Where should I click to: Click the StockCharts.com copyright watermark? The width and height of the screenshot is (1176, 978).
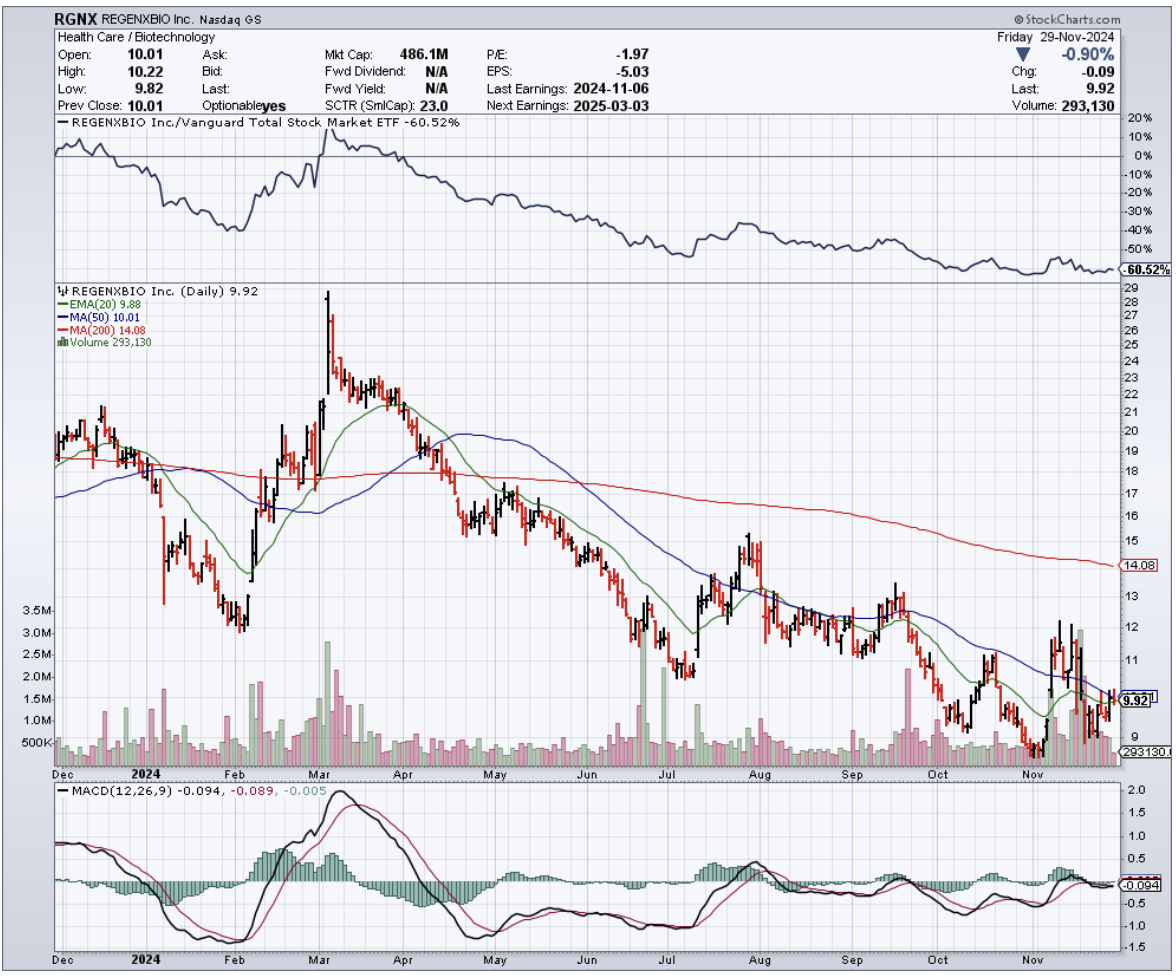coord(1066,19)
